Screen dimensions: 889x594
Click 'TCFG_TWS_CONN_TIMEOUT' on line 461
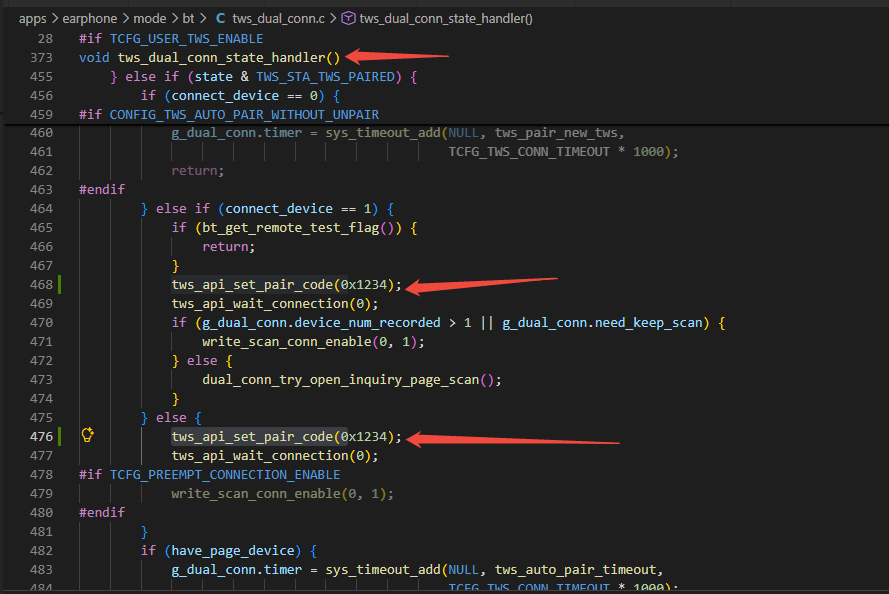[529, 152]
